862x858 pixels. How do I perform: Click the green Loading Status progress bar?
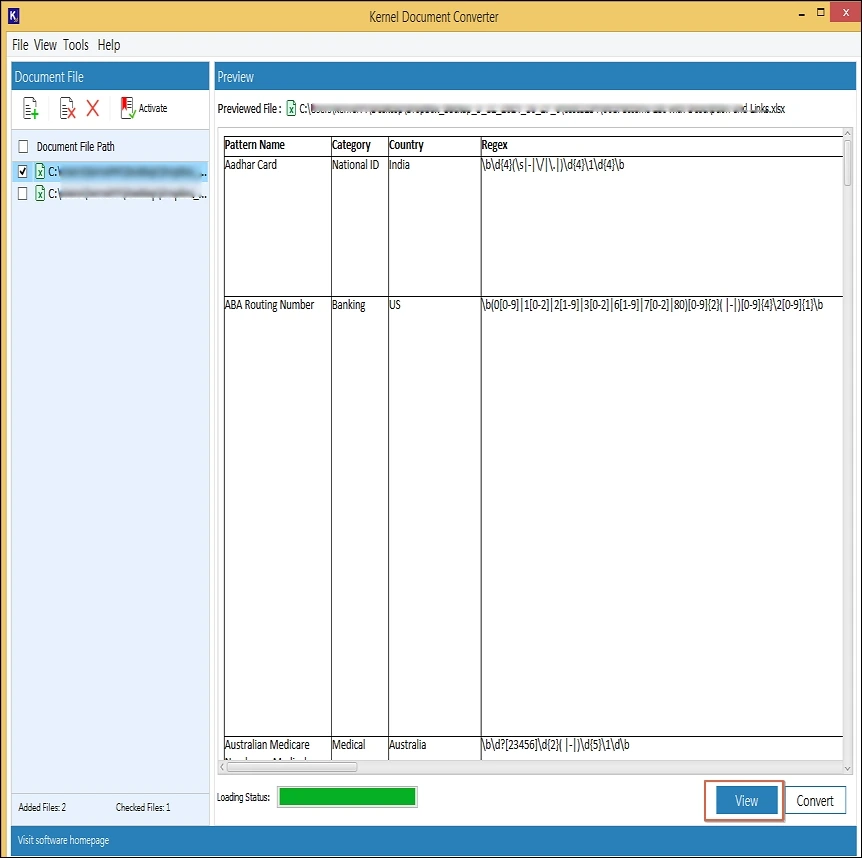point(347,796)
